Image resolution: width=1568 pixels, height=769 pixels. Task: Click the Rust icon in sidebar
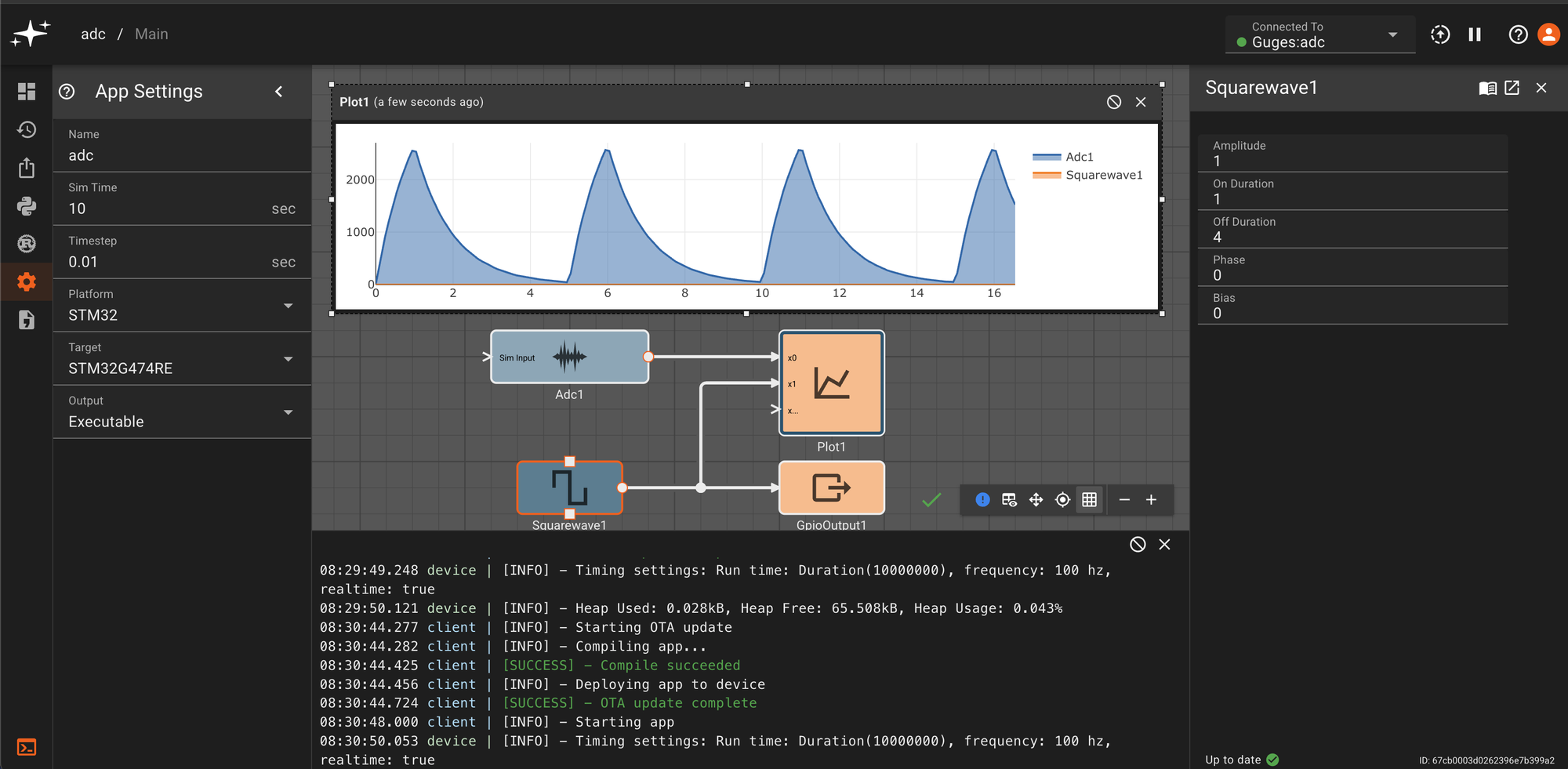(27, 244)
